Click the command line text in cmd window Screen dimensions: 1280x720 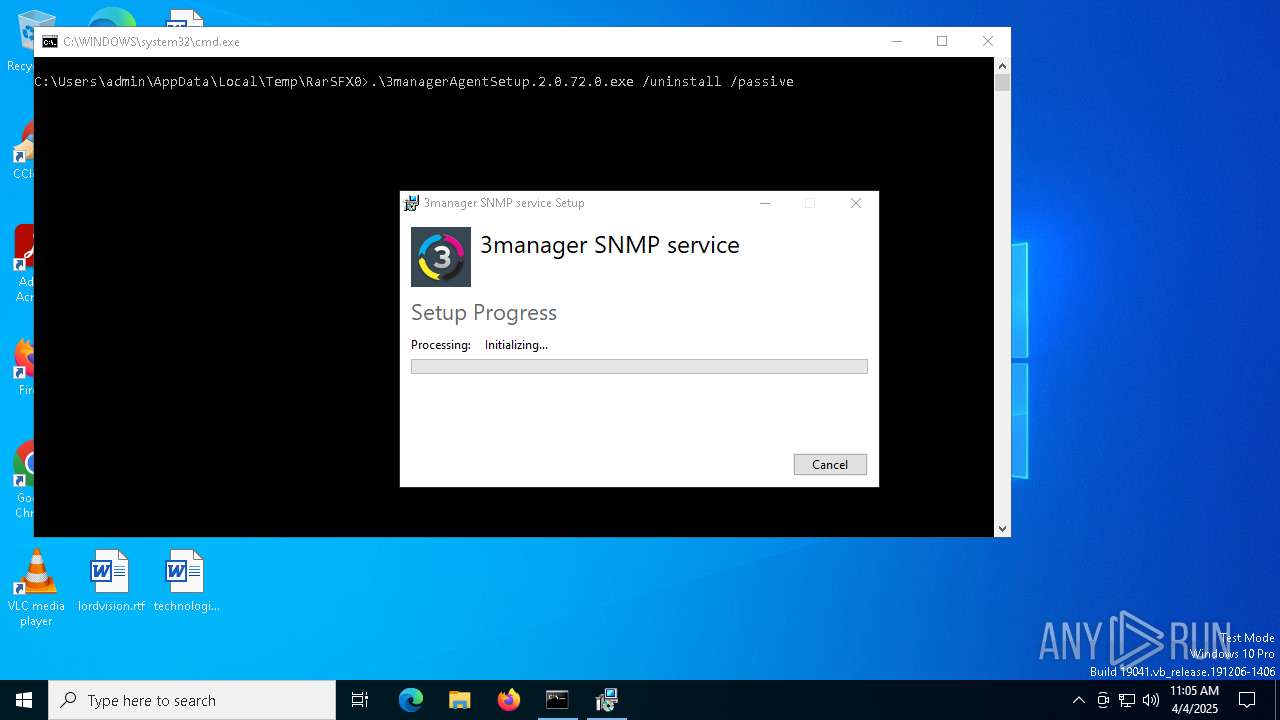[414, 82]
